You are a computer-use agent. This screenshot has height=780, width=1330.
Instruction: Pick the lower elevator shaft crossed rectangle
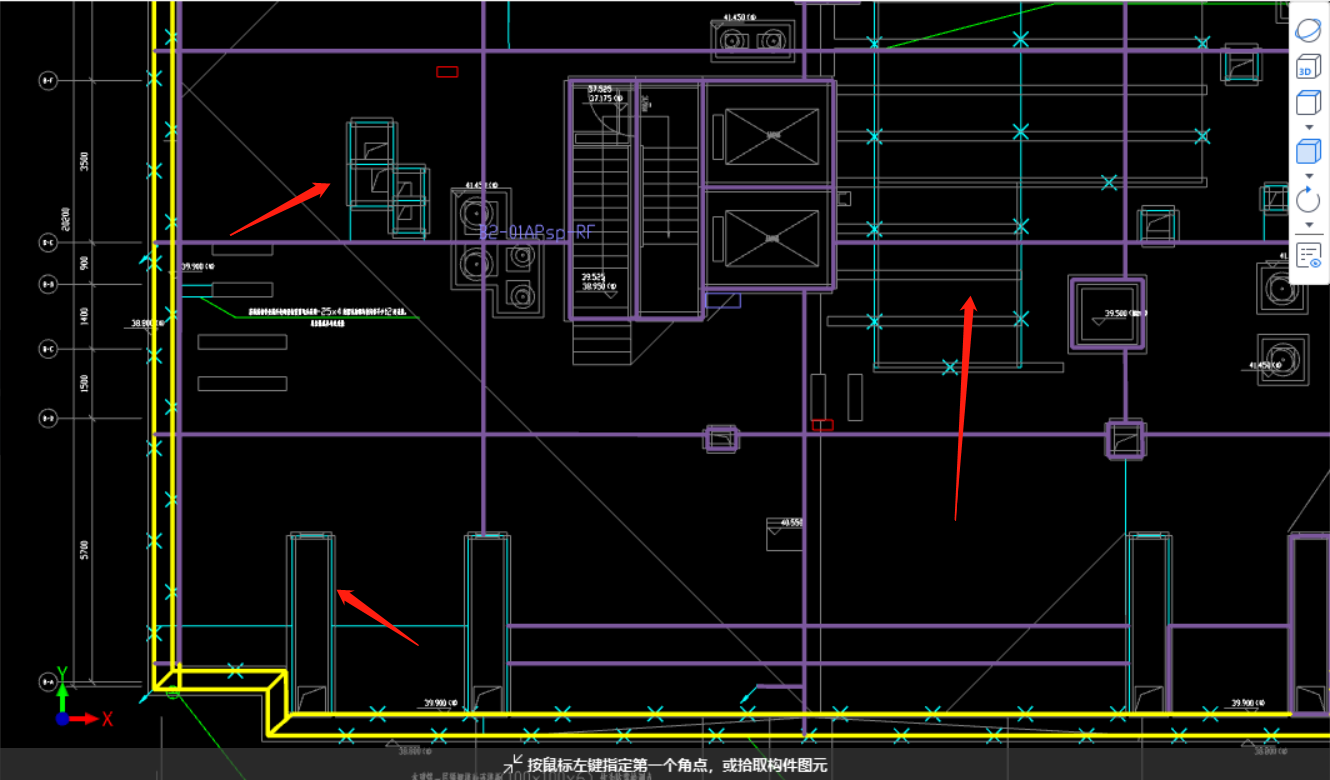point(771,239)
